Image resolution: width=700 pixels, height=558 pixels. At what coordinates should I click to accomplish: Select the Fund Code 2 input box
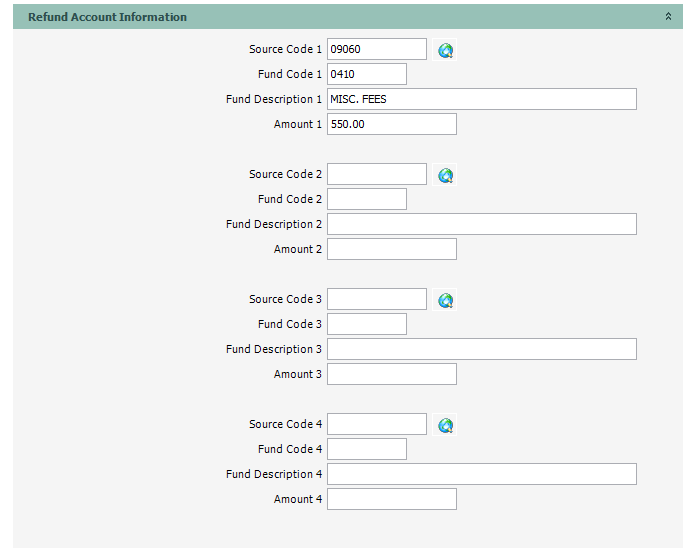point(366,199)
